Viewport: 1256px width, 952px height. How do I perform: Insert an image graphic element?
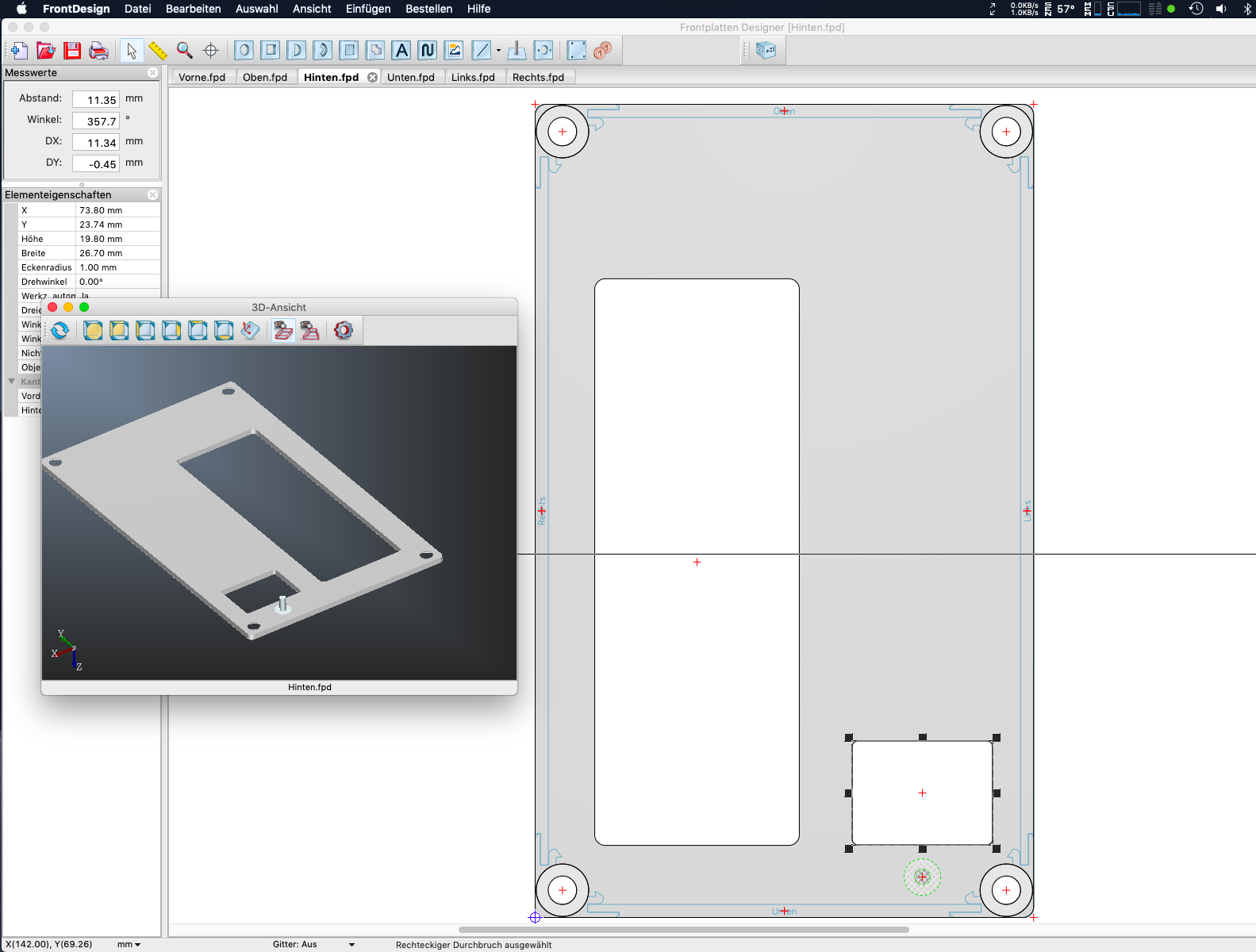[x=454, y=51]
